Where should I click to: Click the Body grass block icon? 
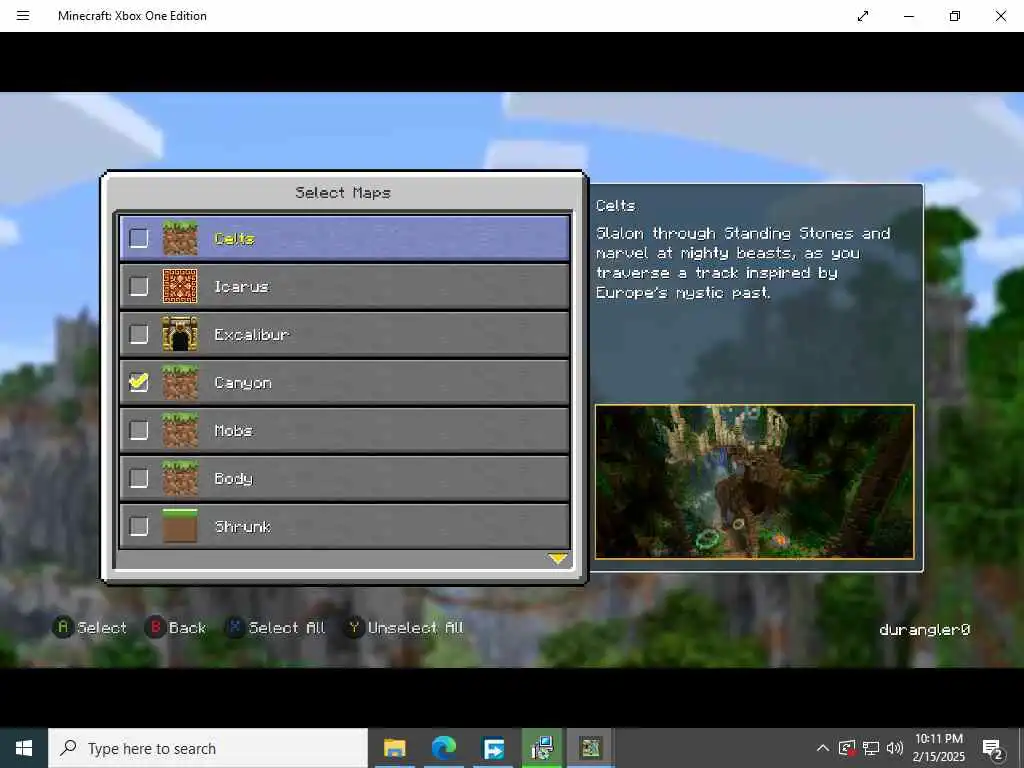pos(180,478)
